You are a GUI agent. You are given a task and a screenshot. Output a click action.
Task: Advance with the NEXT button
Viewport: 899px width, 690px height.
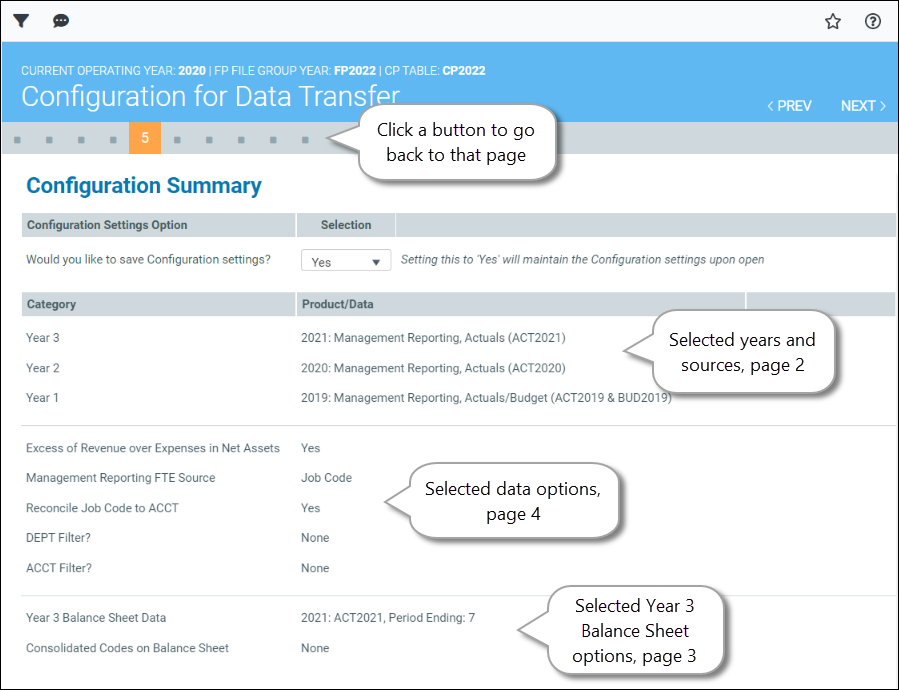point(863,106)
